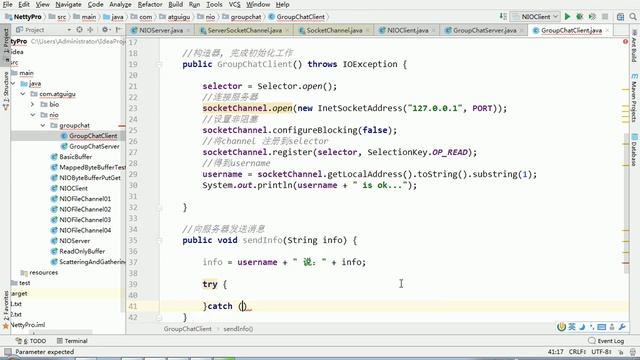
Task: Click sendInfo() in the editor breadcrumb
Action: (238, 329)
